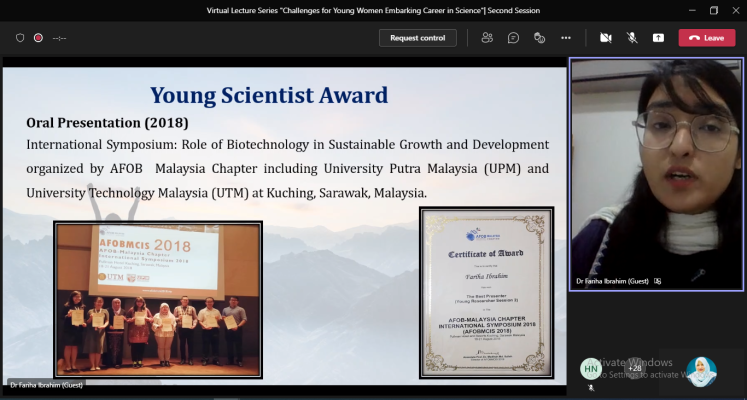
Task: Click the hijab-wearing participant's profile picture
Action: [x=701, y=371]
